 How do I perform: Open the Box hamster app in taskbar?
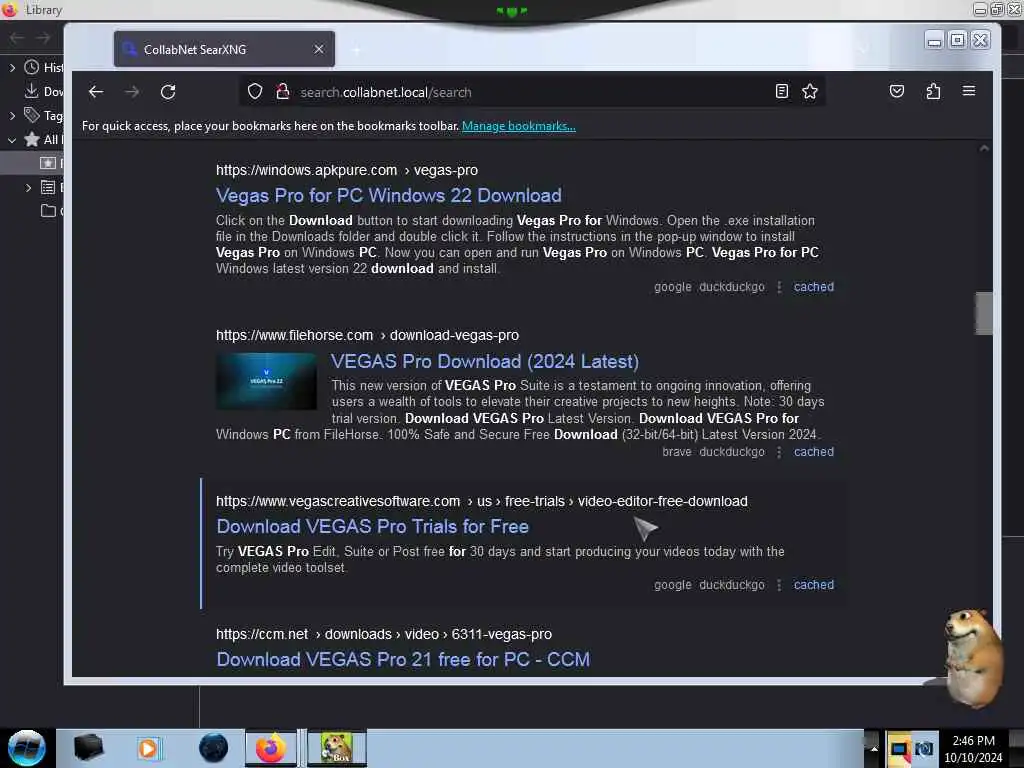[336, 748]
